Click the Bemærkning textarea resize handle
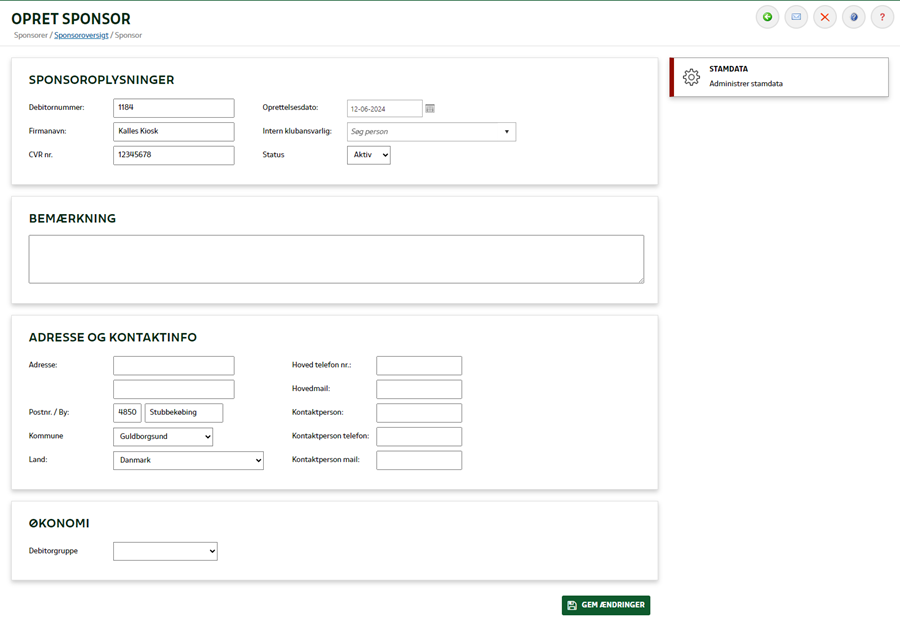The height and width of the screenshot is (626, 900). [641, 279]
